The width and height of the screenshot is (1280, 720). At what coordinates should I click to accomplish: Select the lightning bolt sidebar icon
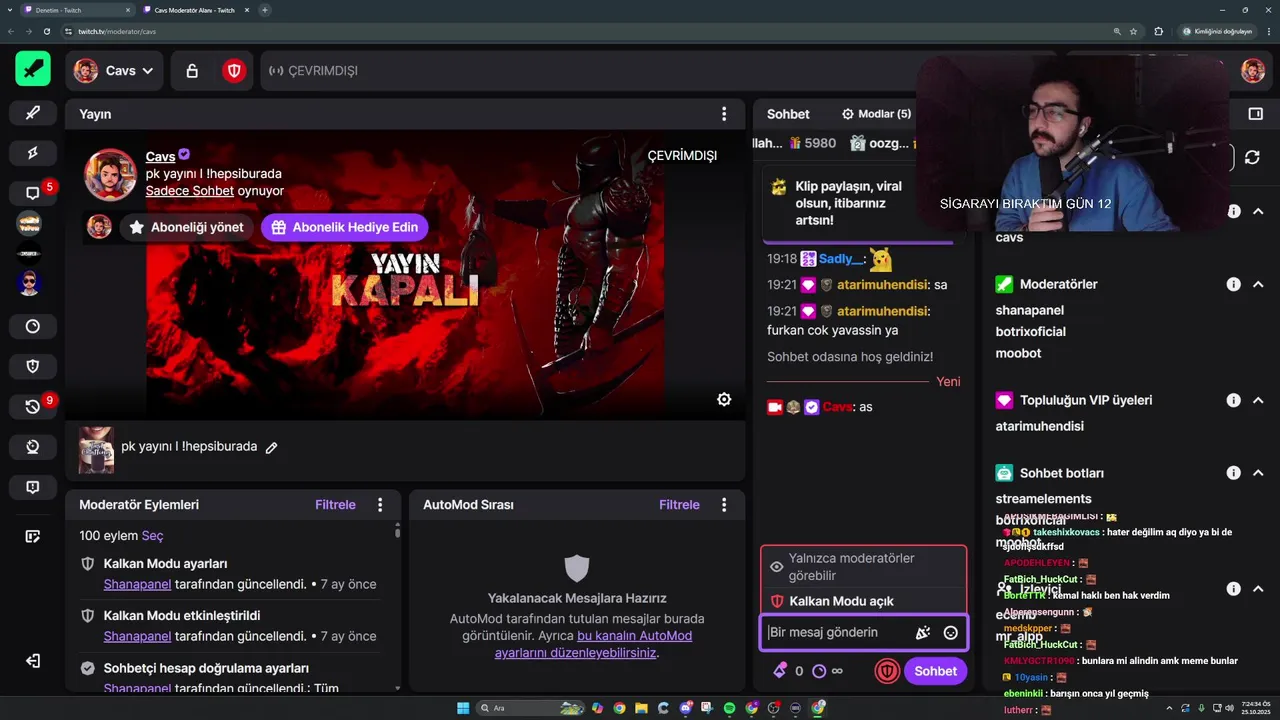(32, 153)
